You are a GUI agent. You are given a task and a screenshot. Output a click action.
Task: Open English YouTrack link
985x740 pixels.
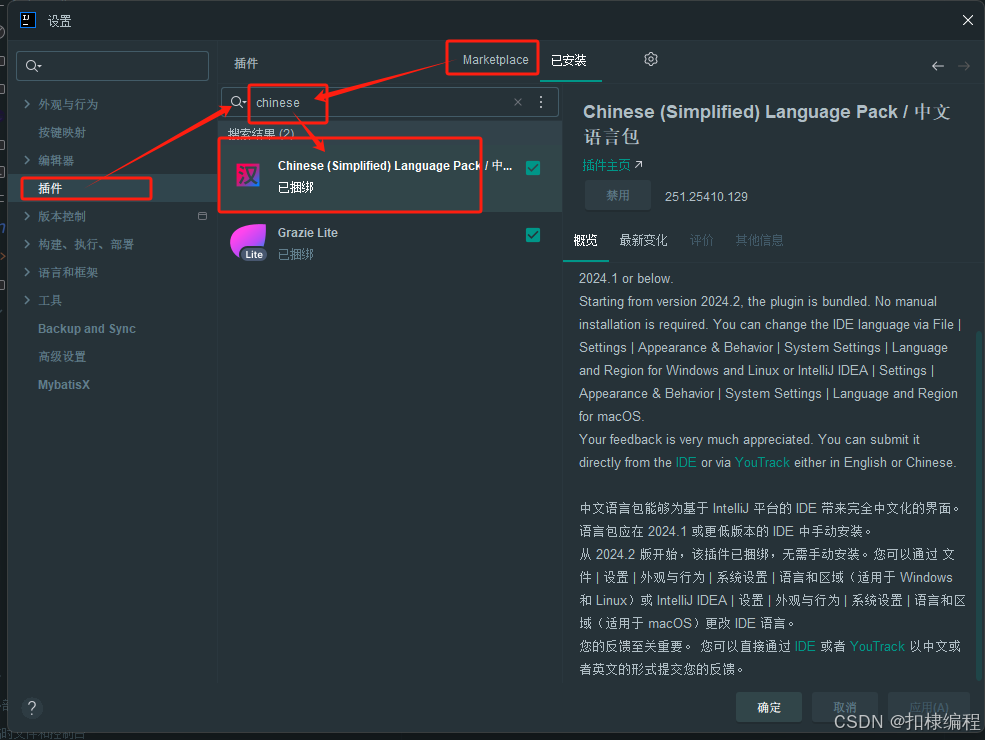pos(762,462)
